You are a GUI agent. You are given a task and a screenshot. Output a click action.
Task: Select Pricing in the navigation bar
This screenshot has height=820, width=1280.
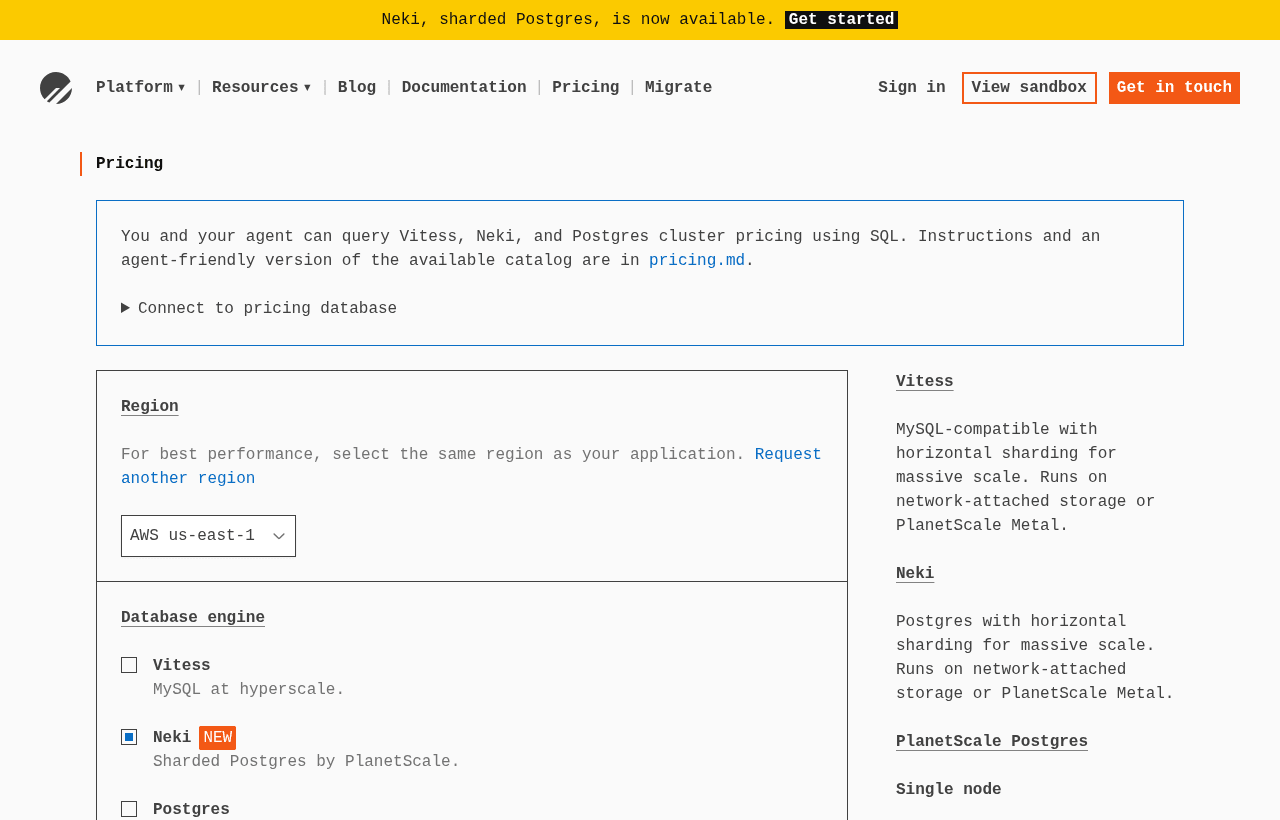[586, 88]
